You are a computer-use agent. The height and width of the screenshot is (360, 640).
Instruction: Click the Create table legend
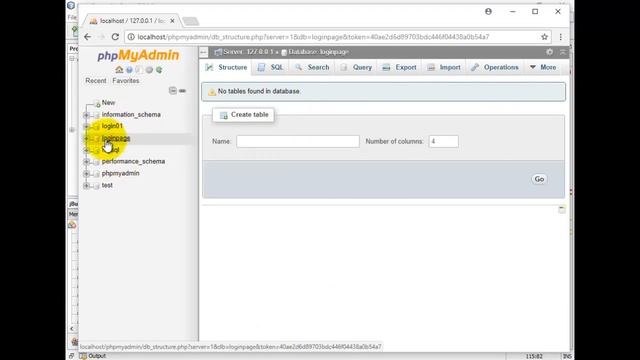pos(243,115)
